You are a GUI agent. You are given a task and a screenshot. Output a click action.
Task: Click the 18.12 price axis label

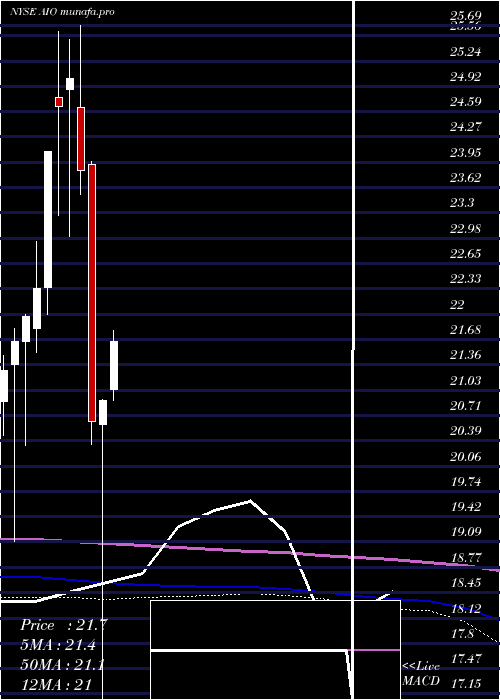click(466, 608)
